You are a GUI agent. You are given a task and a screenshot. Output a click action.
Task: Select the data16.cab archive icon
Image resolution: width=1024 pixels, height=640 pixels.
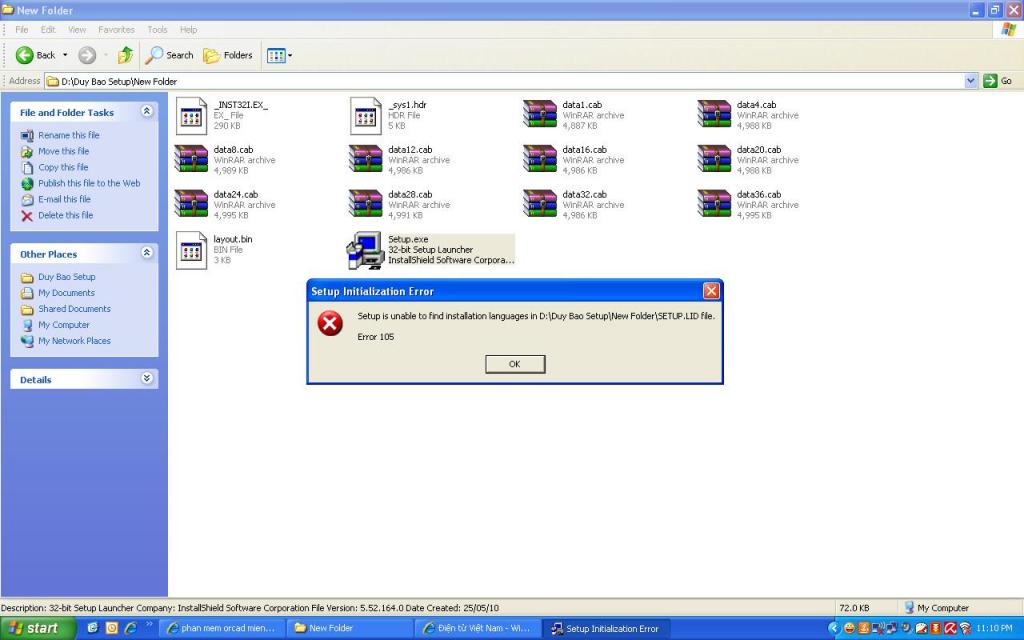(539, 159)
